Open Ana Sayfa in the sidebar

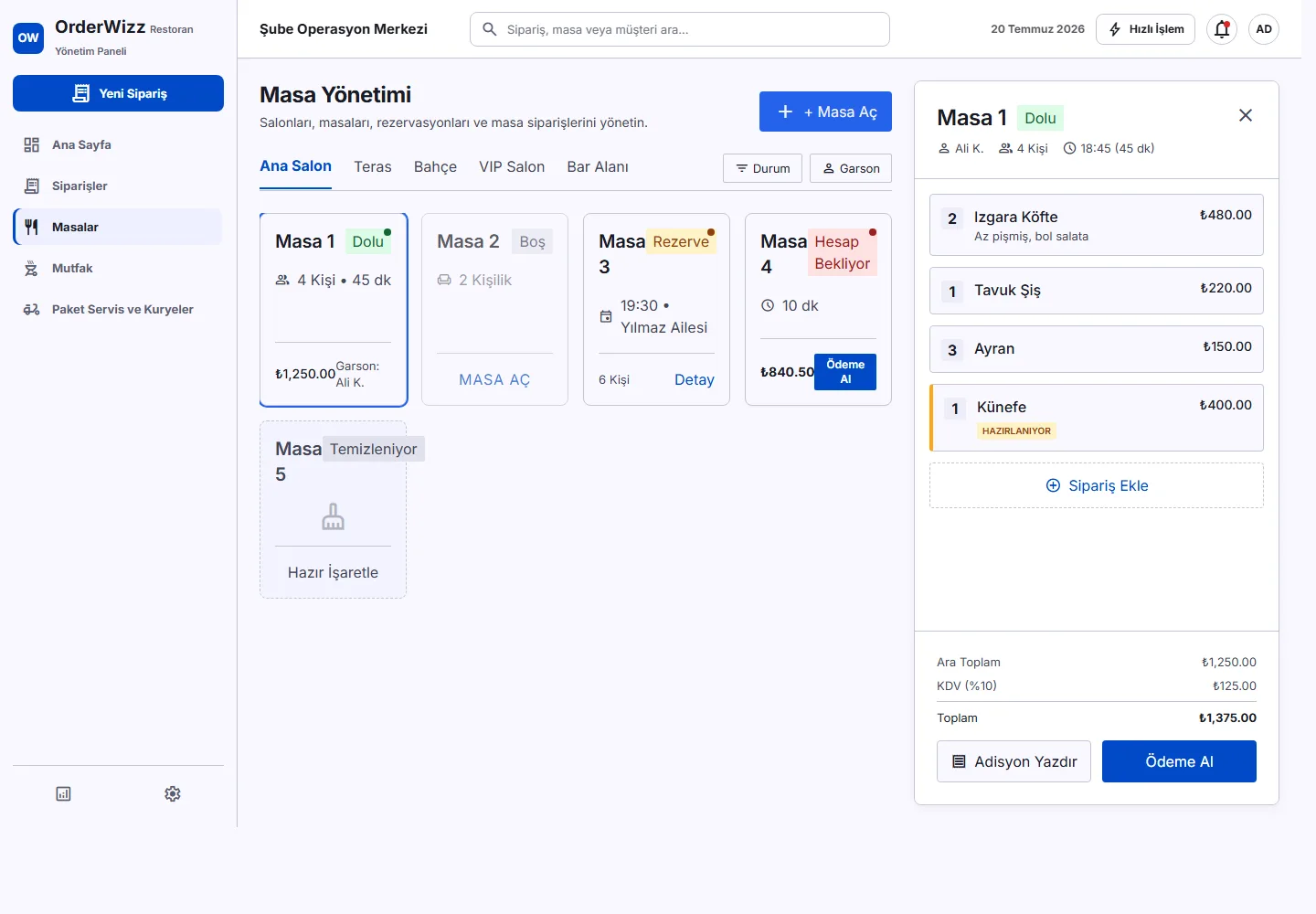[x=118, y=144]
